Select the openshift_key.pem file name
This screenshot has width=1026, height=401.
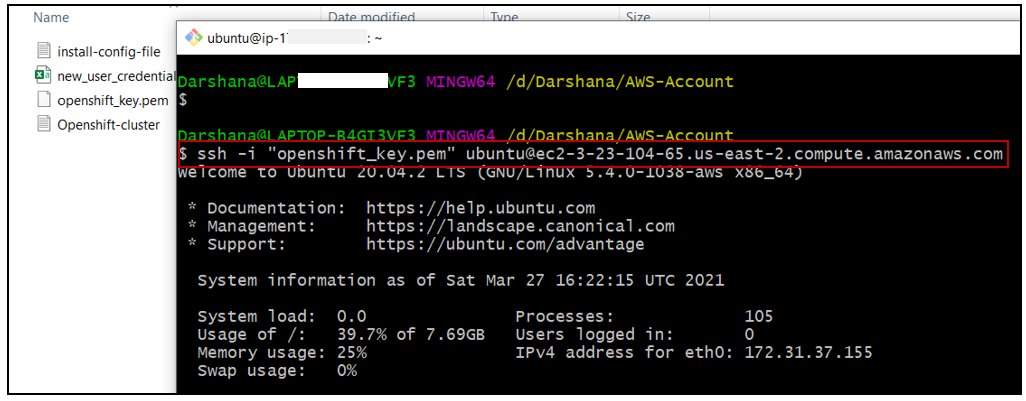(x=113, y=100)
